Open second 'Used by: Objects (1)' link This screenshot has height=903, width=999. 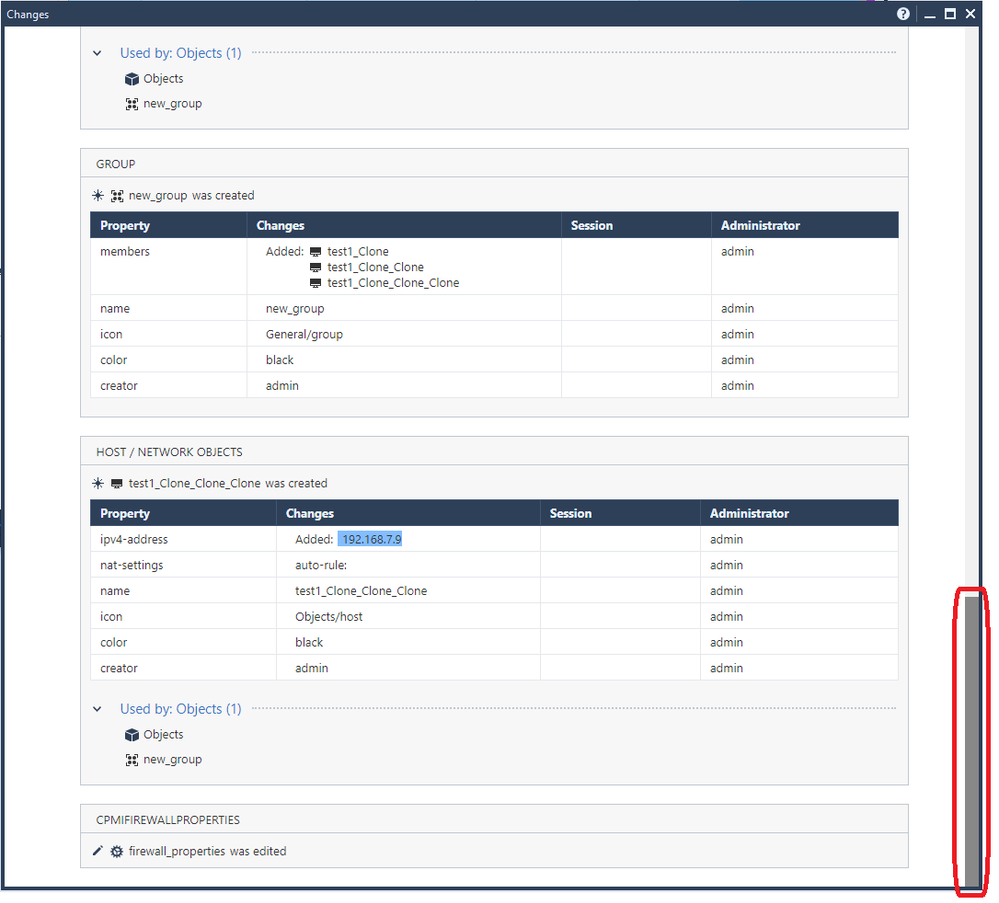pos(181,709)
